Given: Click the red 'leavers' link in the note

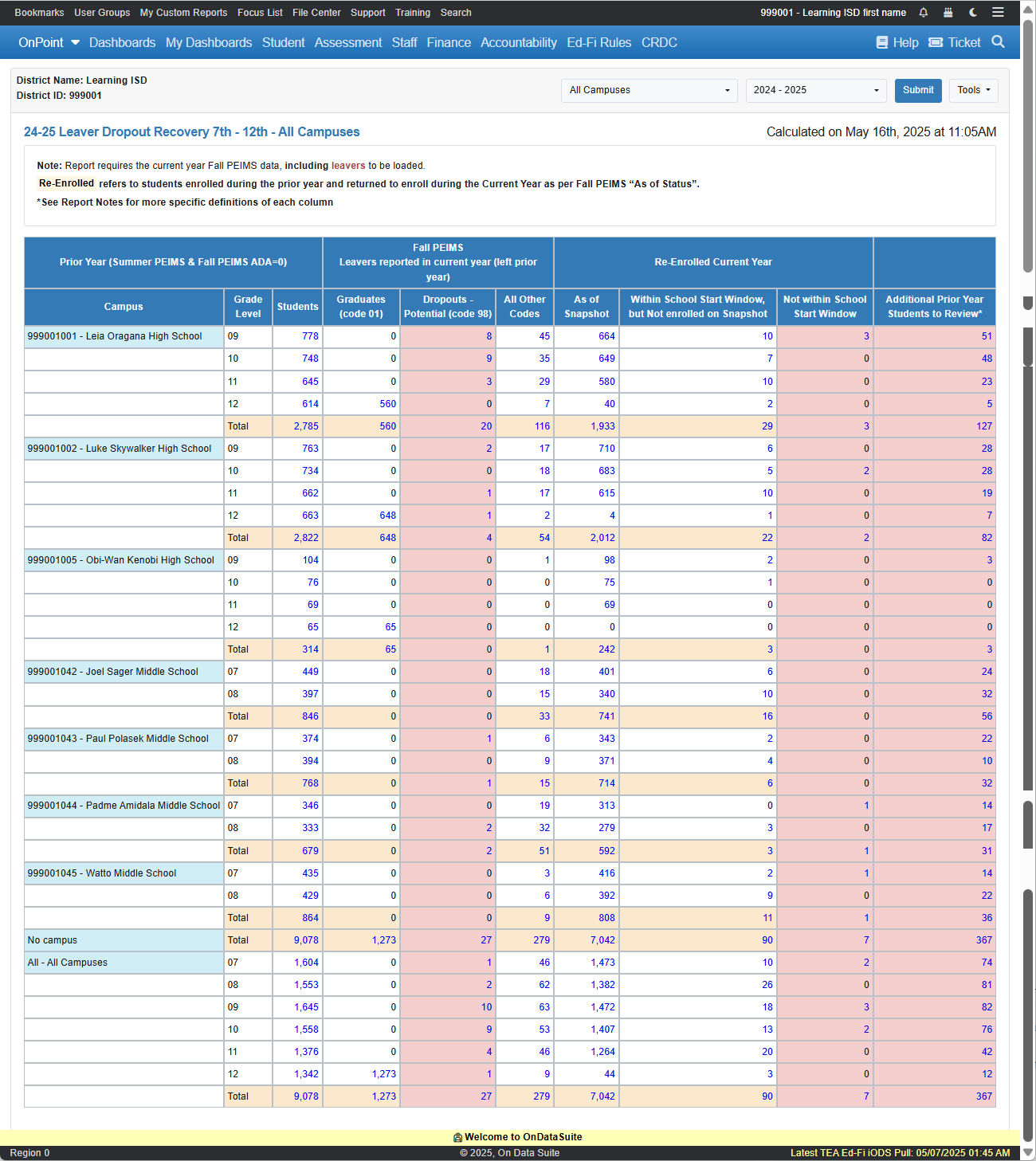Looking at the screenshot, I should 348,166.
